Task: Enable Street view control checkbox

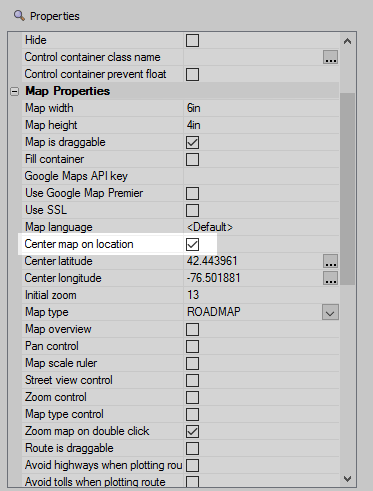Action: pyautogui.click(x=192, y=380)
